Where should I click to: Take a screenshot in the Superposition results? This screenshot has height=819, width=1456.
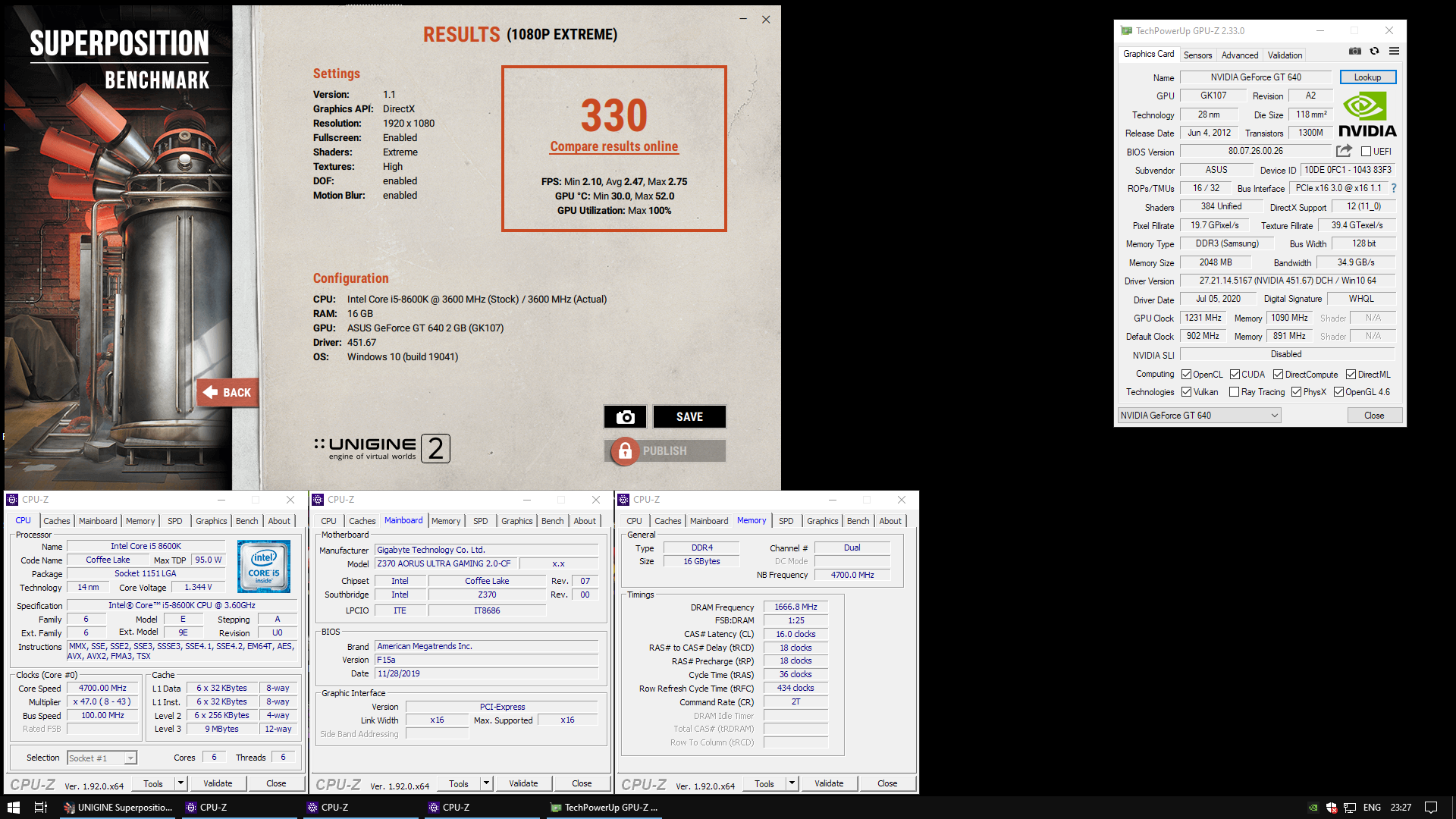(x=625, y=417)
